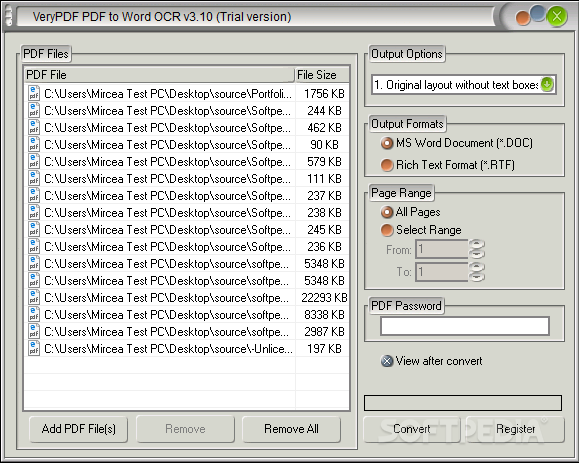Click the Remove All button
The height and width of the screenshot is (463, 579).
291,429
